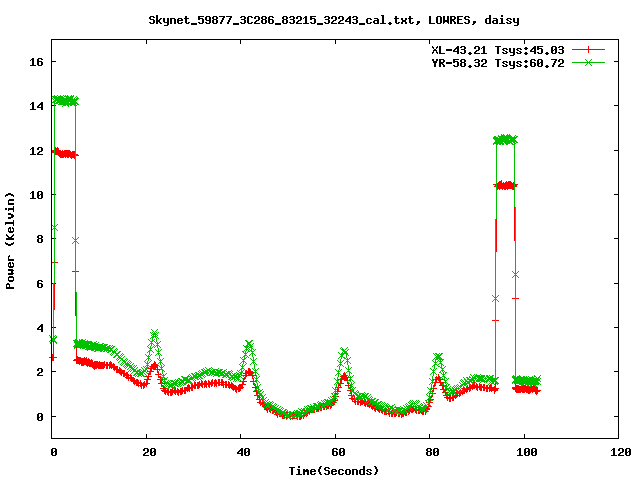Click the green legend line sample
Image resolution: width=640 pixels, height=480 pixels.
point(588,62)
